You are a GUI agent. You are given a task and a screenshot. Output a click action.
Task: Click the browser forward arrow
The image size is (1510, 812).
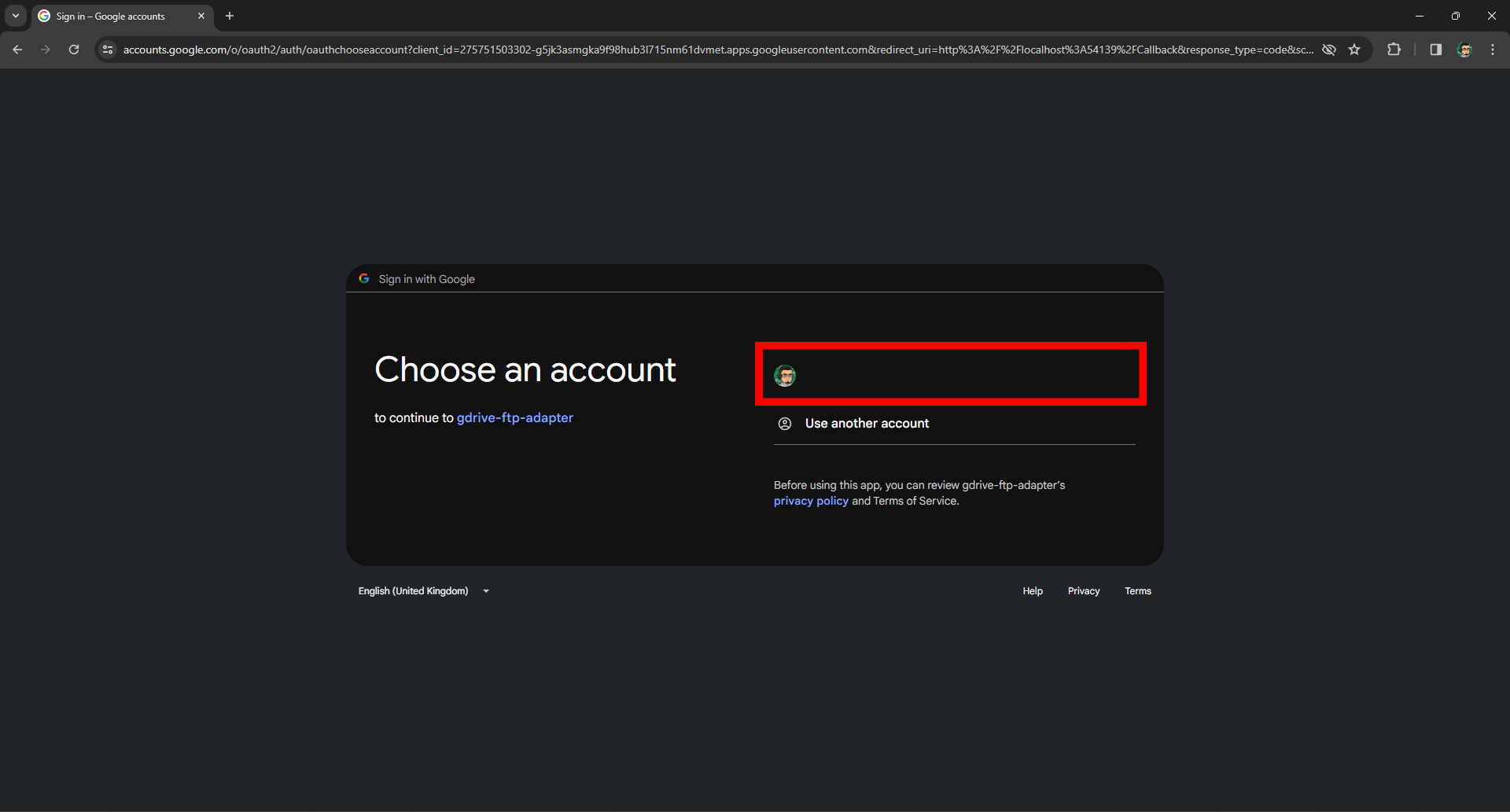46,50
